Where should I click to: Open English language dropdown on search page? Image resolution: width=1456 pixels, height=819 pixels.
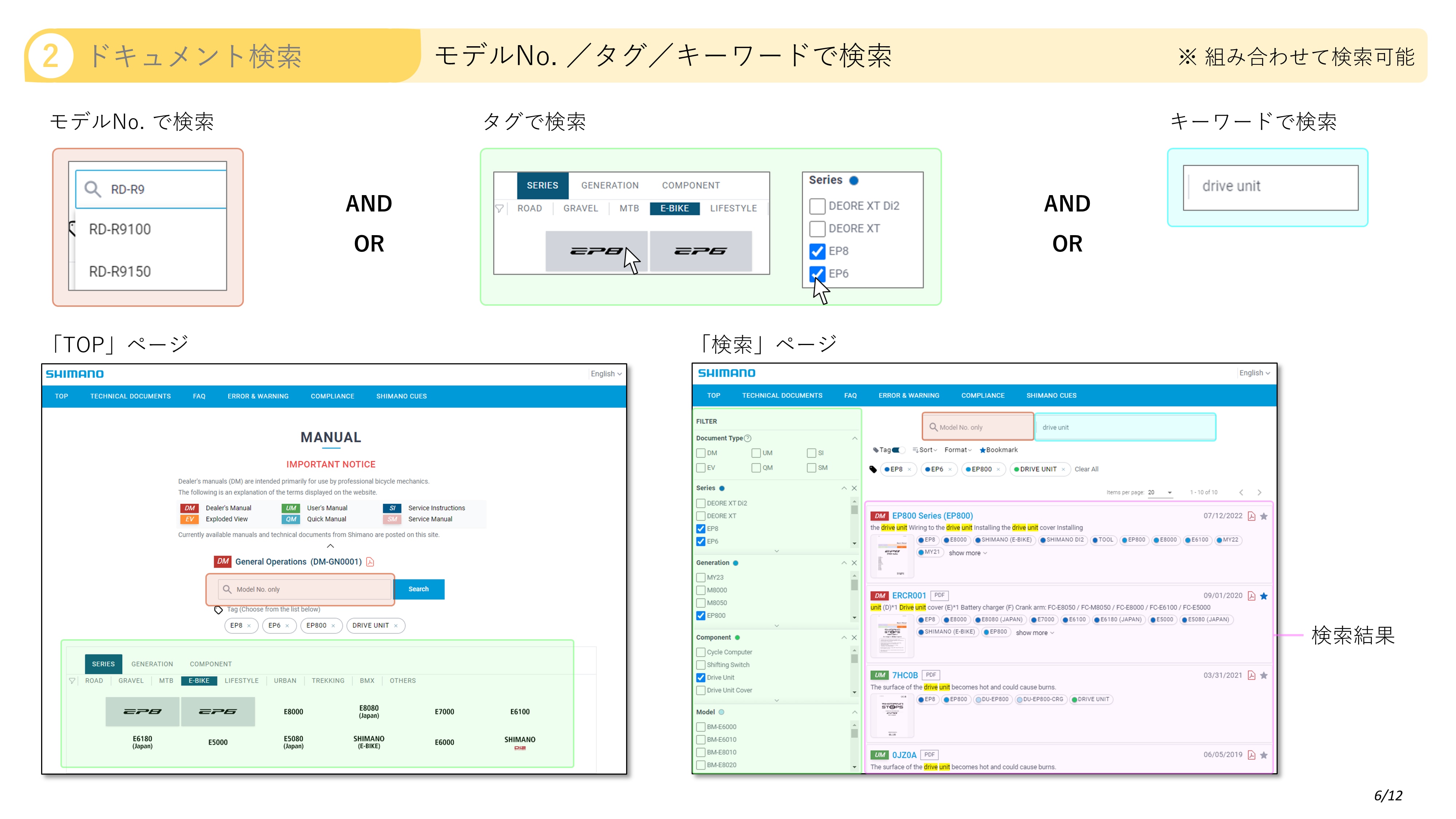tap(1254, 373)
